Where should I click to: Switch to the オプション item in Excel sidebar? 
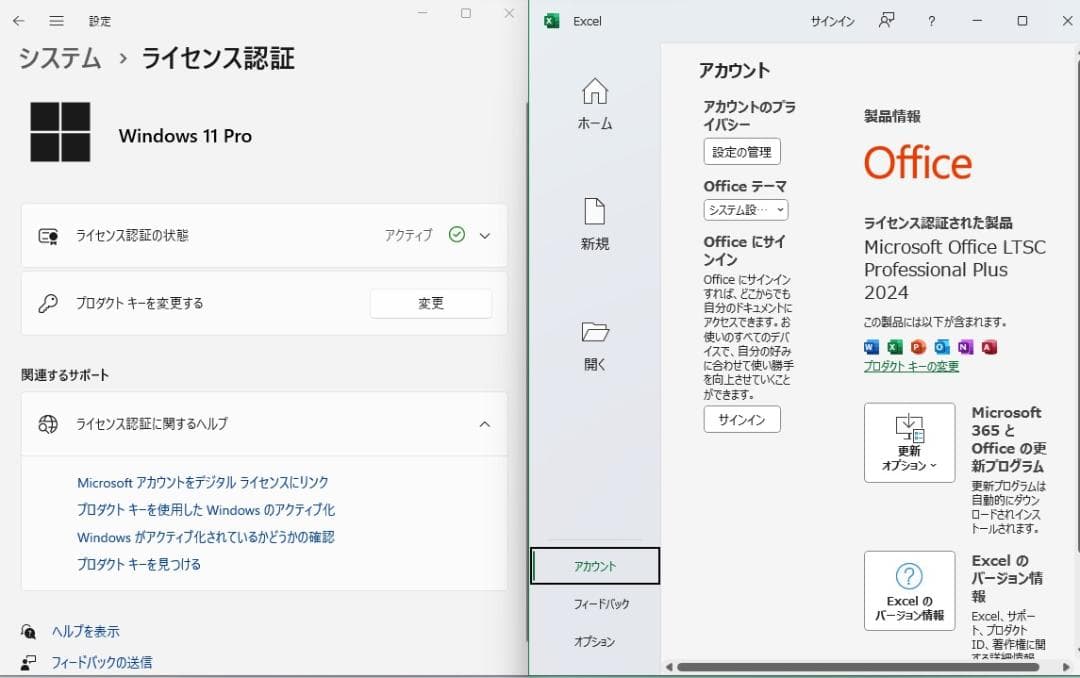point(594,641)
